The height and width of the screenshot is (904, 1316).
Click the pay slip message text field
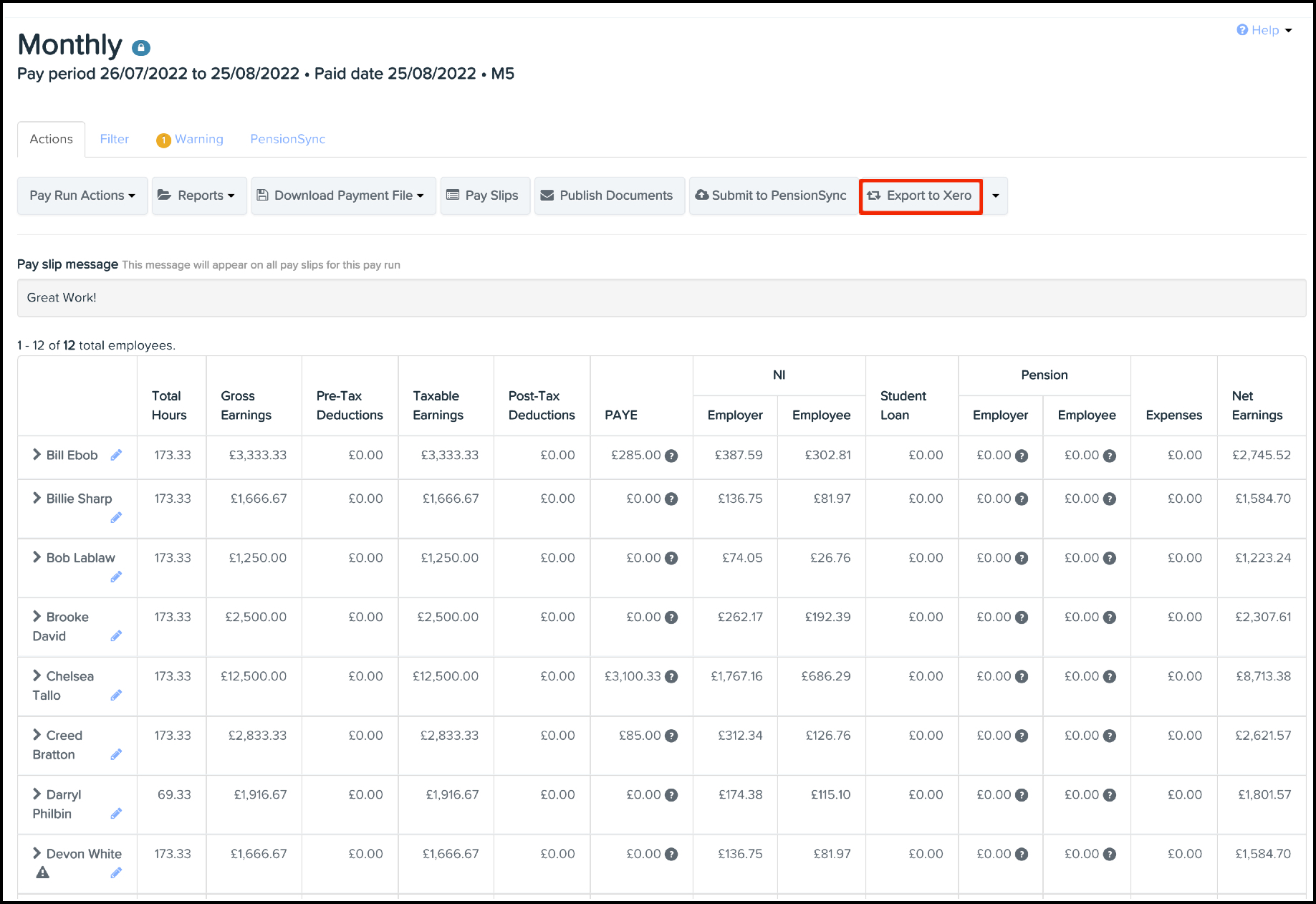(x=661, y=297)
